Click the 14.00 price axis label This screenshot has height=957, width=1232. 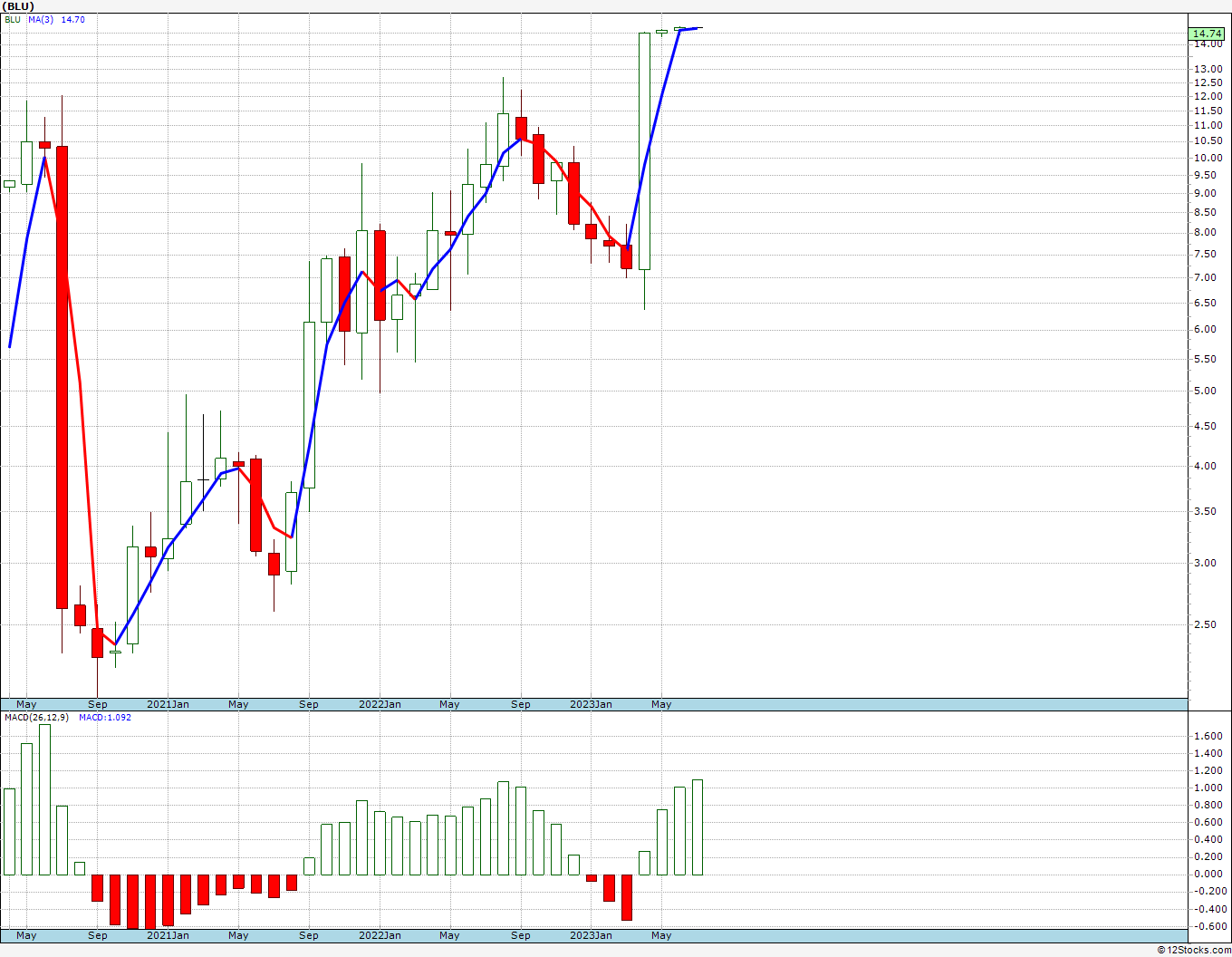tap(1208, 44)
